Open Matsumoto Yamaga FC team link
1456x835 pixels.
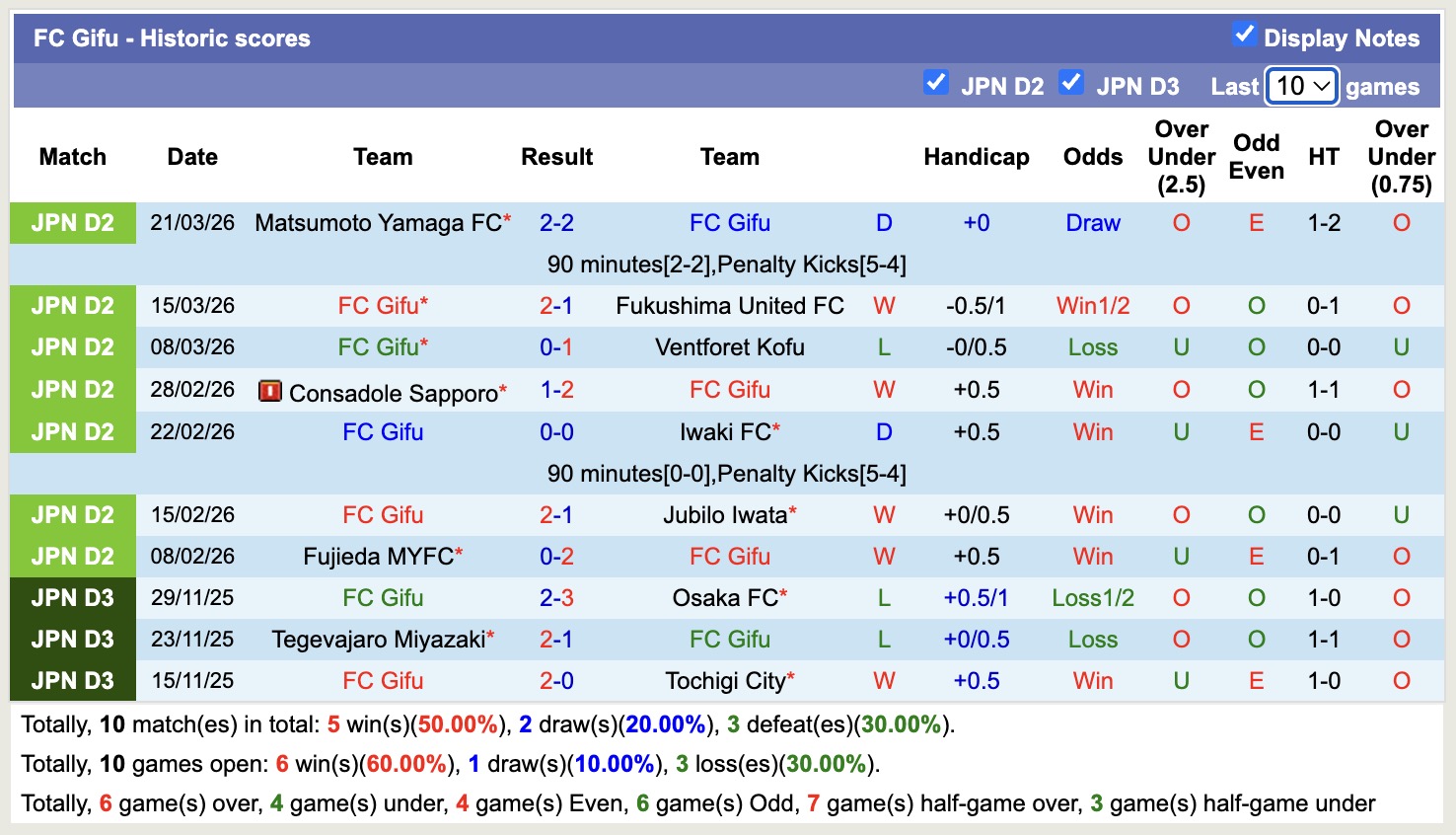click(378, 223)
